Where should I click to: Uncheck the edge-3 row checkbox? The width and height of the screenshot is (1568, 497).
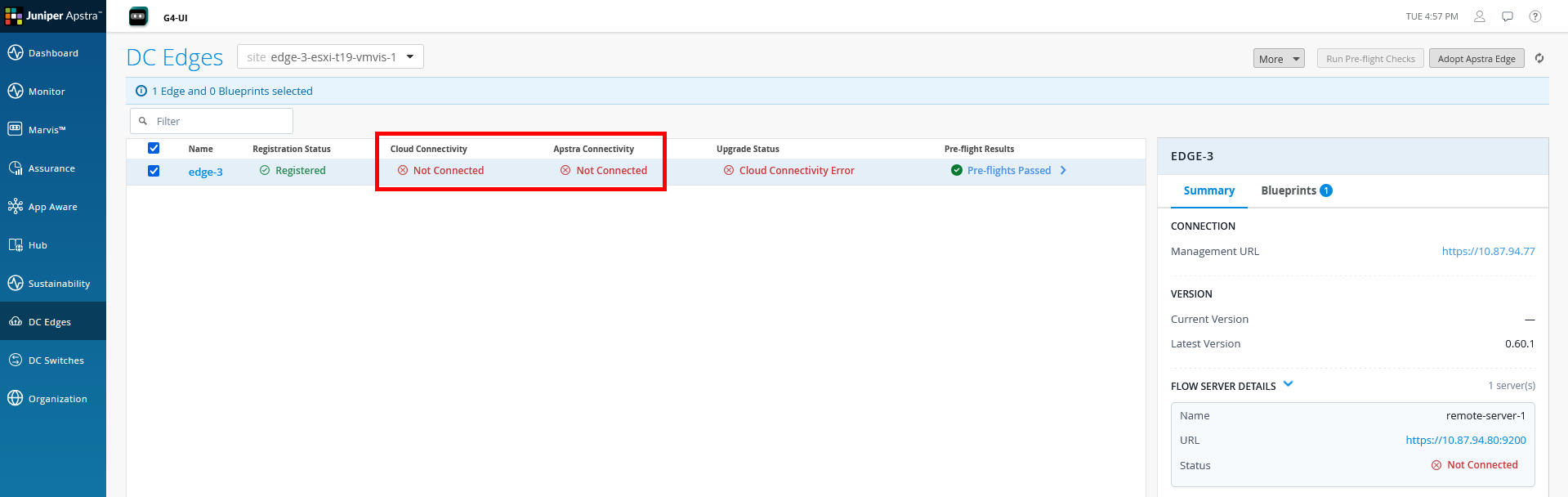coord(154,171)
